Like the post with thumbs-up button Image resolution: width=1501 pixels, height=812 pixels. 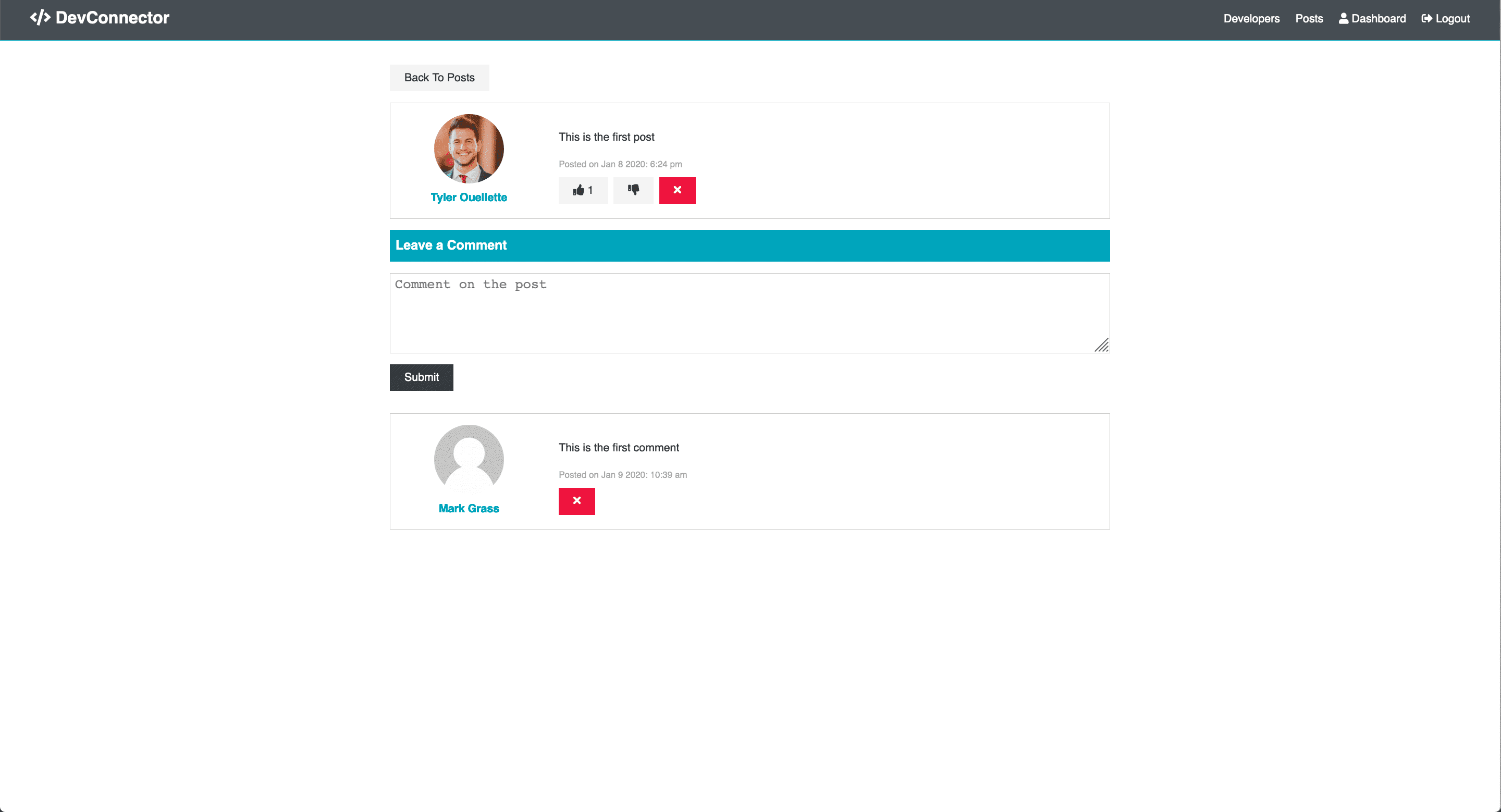tap(583, 190)
